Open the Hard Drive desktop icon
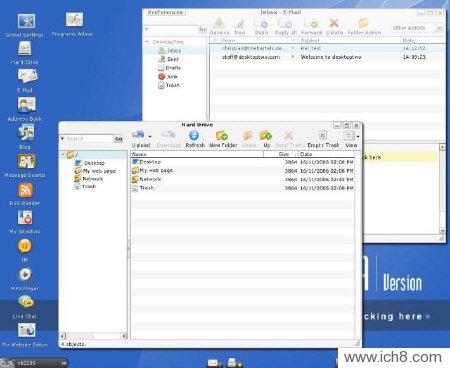 point(25,52)
